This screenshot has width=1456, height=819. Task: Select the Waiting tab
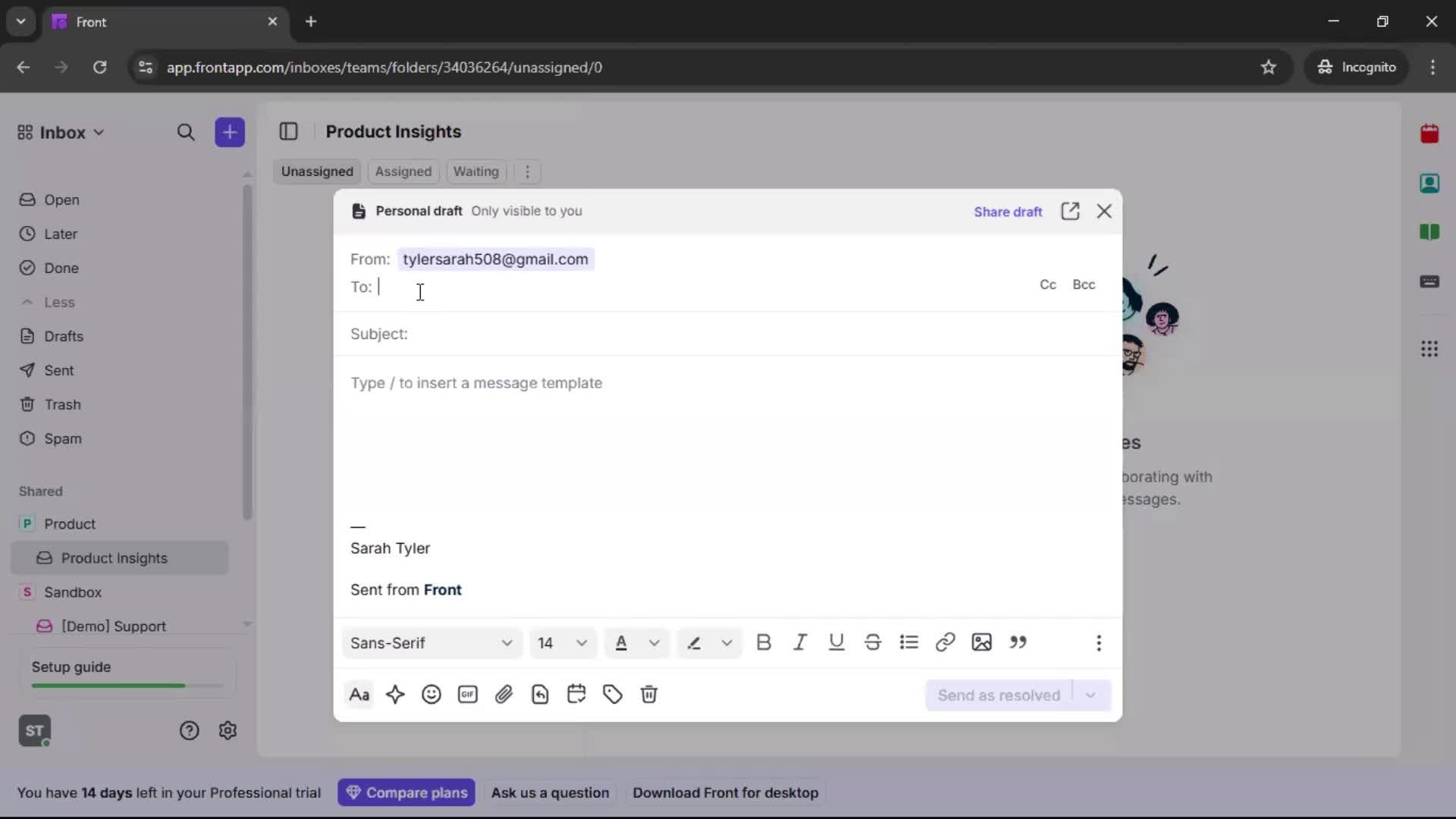[x=475, y=171]
